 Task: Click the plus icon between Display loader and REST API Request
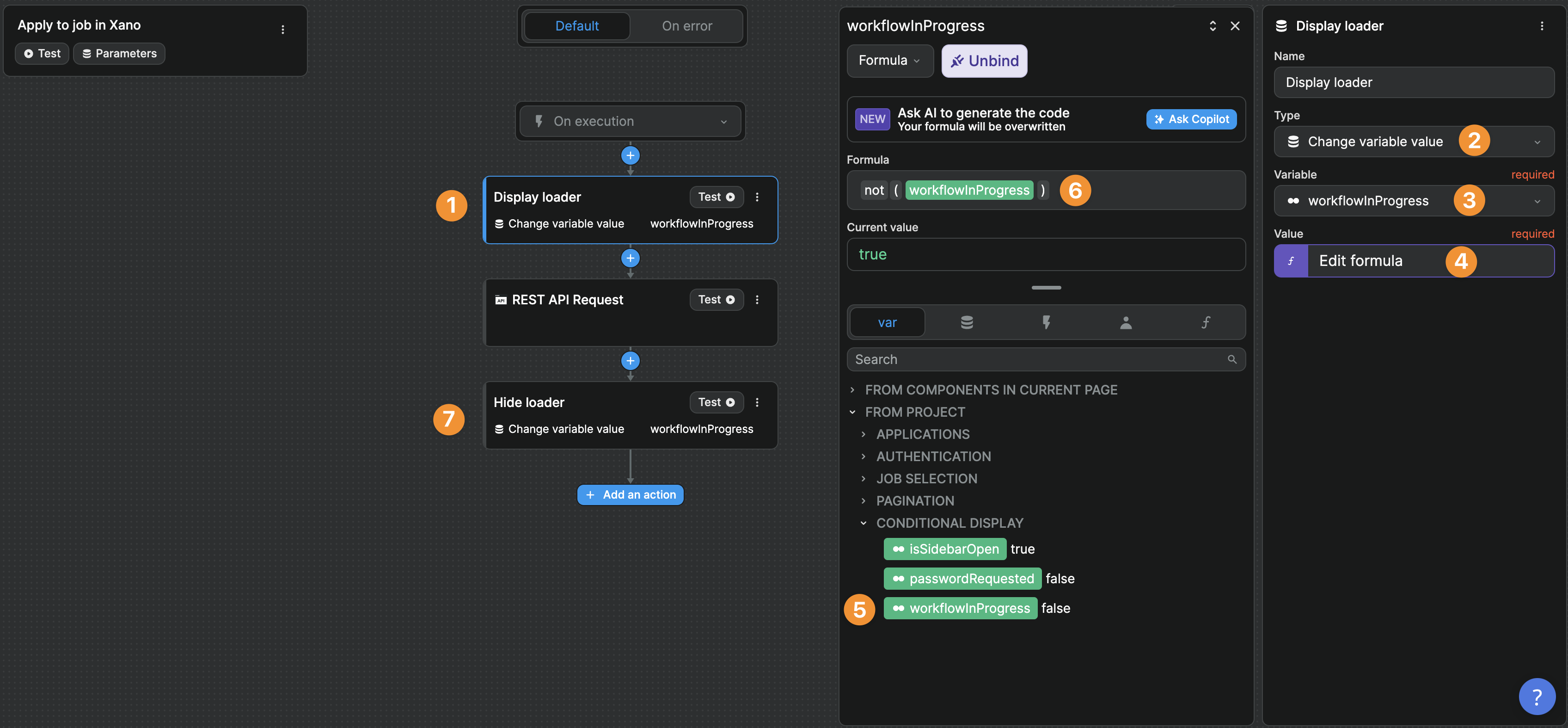coord(630,258)
